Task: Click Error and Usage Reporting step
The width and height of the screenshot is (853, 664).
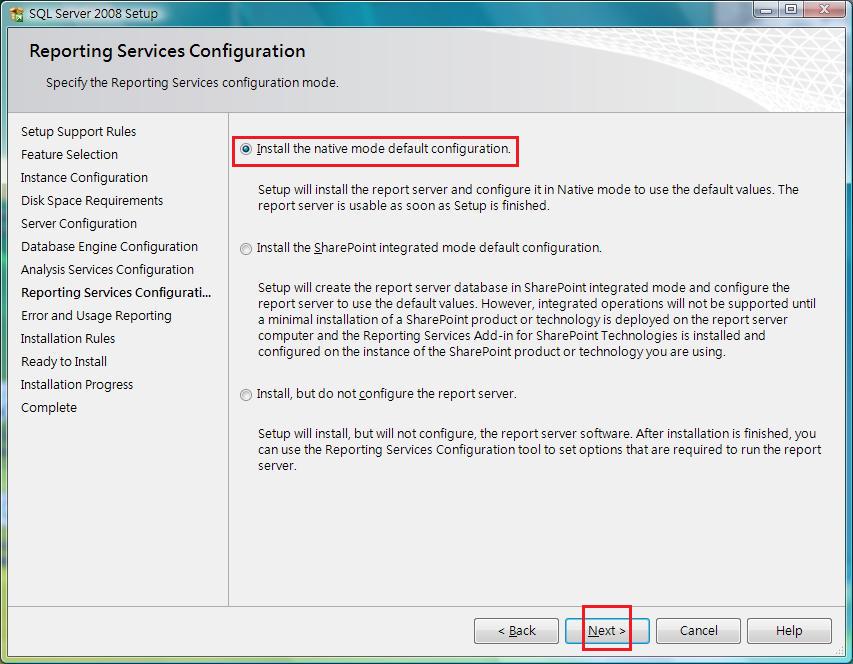Action: [96, 316]
